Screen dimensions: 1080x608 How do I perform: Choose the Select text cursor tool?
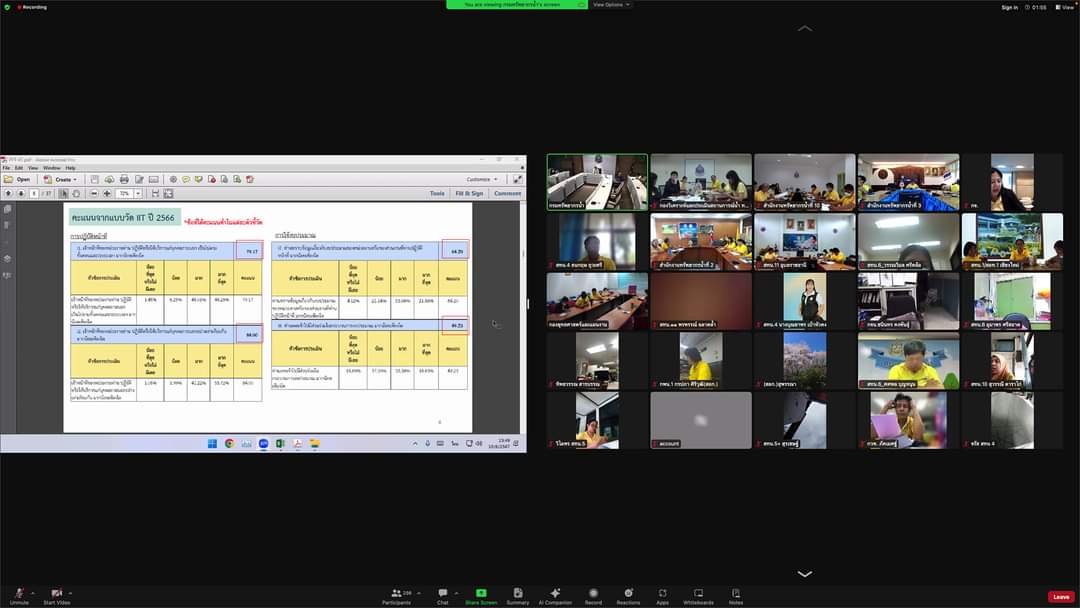63,194
